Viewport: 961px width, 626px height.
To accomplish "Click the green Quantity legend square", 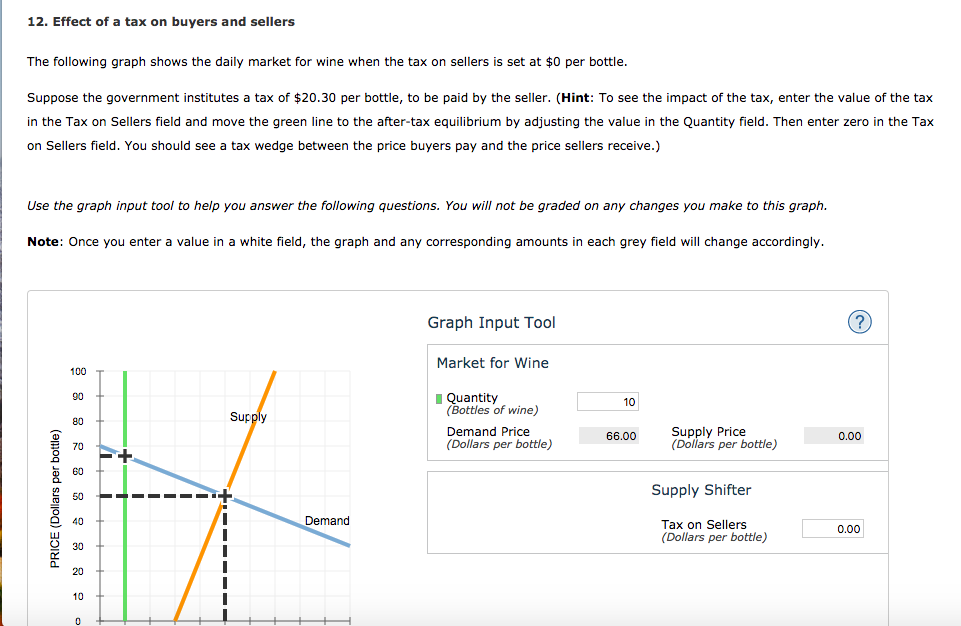I will coord(439,397).
